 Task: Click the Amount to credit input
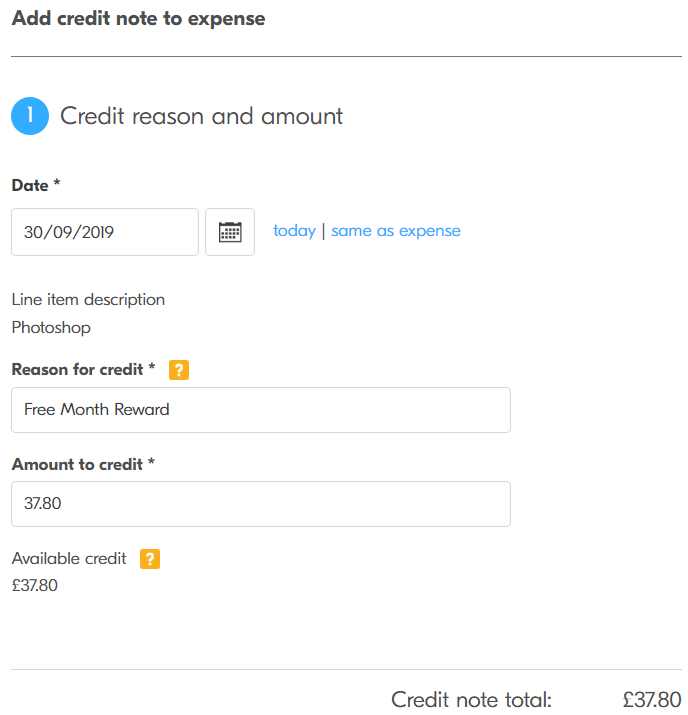pyautogui.click(x=260, y=504)
